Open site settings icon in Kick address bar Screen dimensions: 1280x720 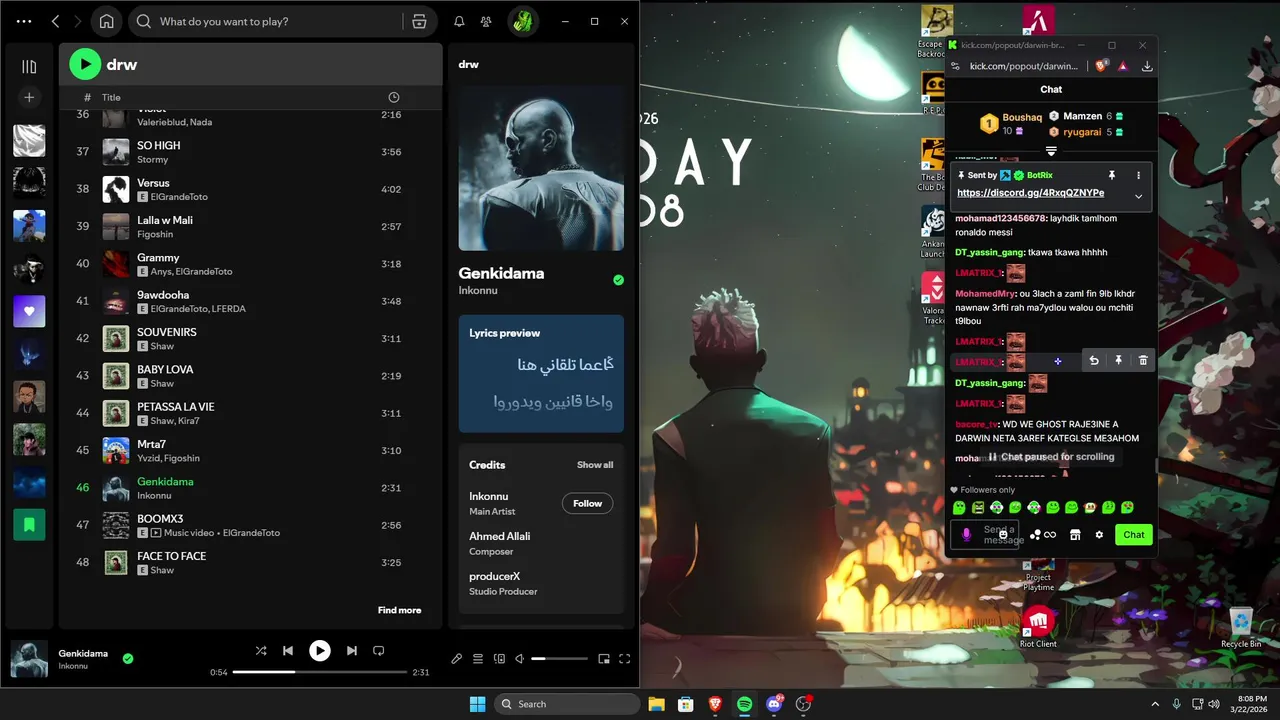click(956, 66)
